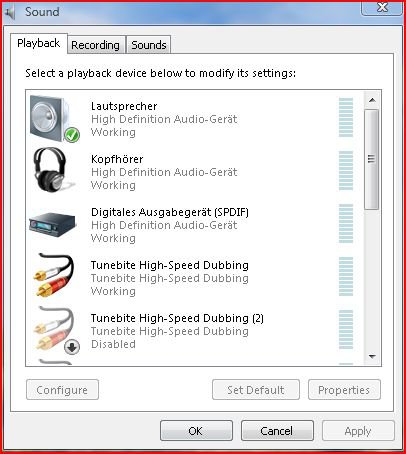Click the device list scrollbar thumb
This screenshot has width=406, height=454.
coord(372,159)
